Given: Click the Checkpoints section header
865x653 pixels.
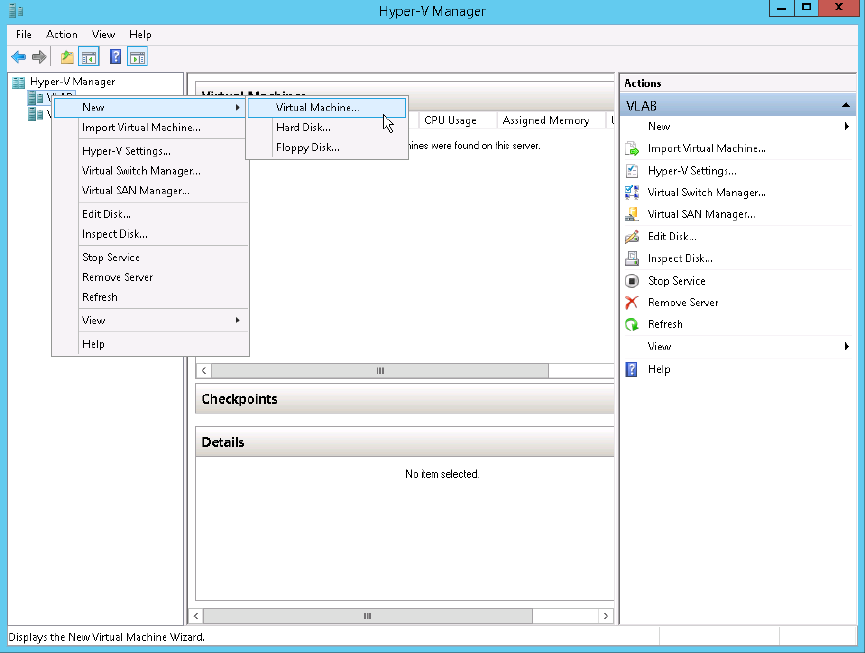Looking at the screenshot, I should point(405,399).
